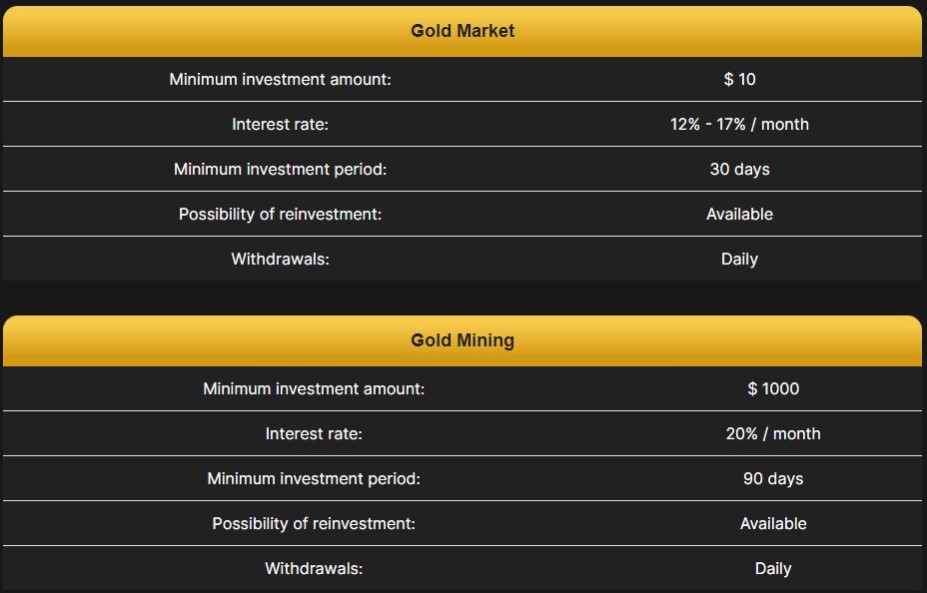The image size is (927, 593).
Task: Click Gold Market's Possibility of reinvestment label
Action: 280,214
